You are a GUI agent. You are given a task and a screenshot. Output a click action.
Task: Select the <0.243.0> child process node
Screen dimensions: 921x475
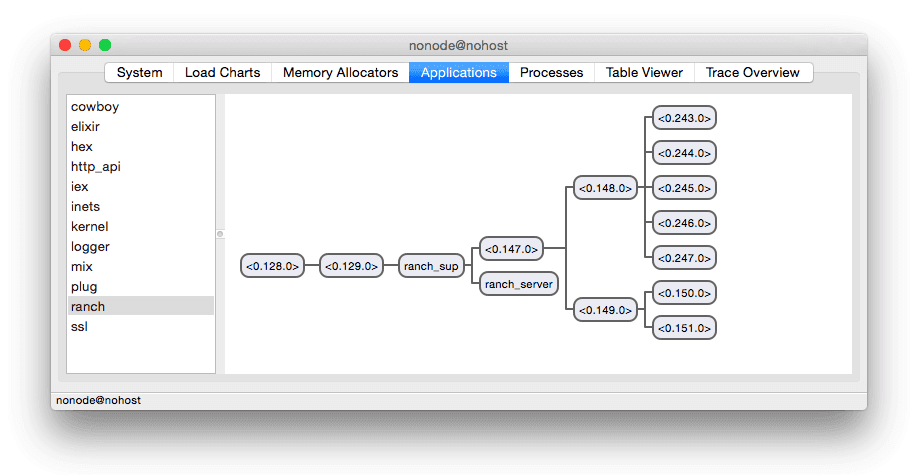pos(684,118)
